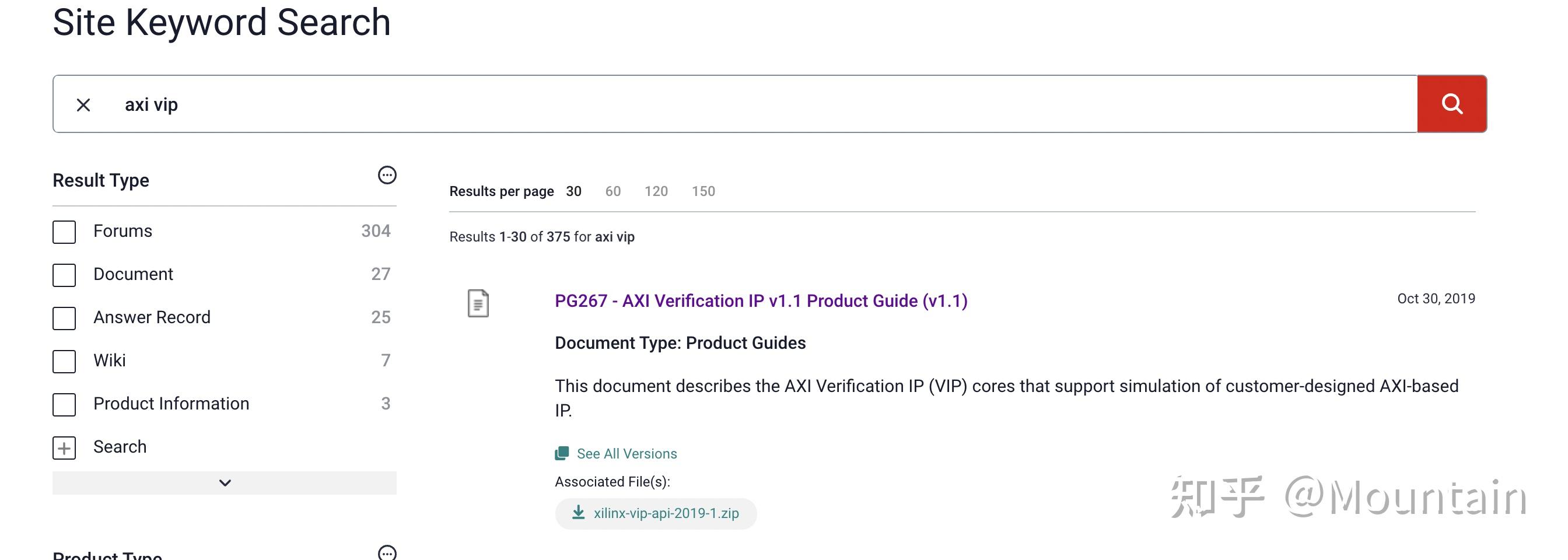1568x560 pixels.
Task: Expand the Search result type plus box
Action: pos(65,448)
